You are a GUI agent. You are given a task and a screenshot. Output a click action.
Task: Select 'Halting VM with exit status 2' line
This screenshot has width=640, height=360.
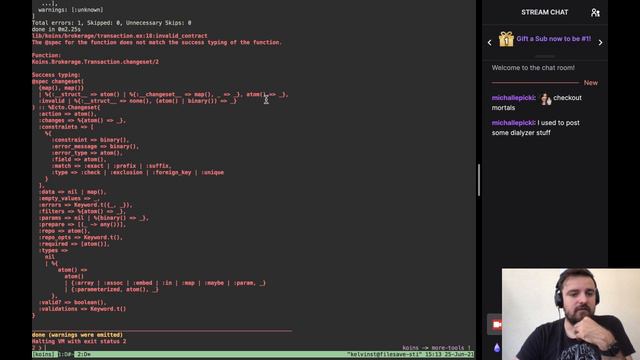[x=79, y=341]
